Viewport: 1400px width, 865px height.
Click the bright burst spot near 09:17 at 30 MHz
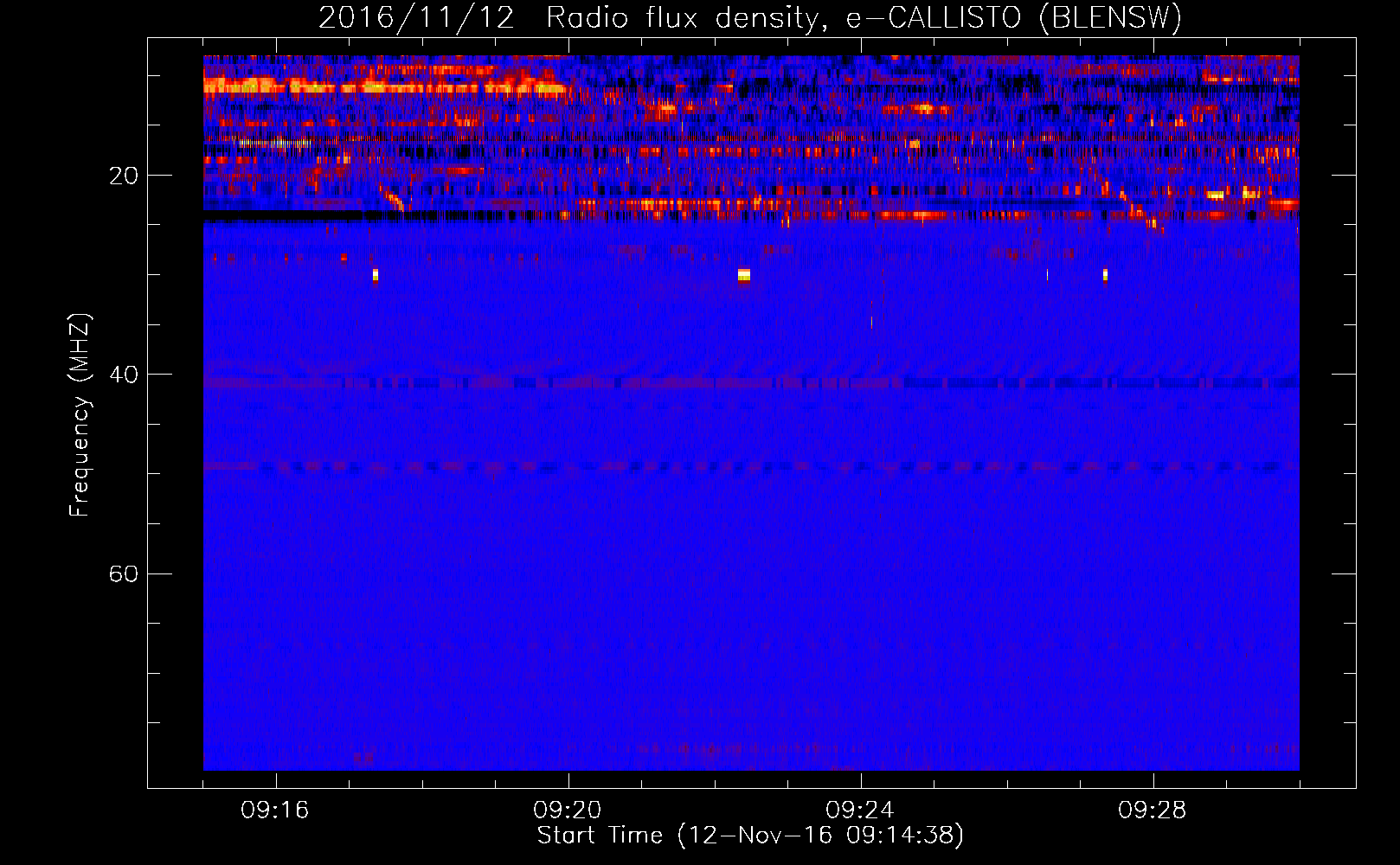tap(376, 275)
